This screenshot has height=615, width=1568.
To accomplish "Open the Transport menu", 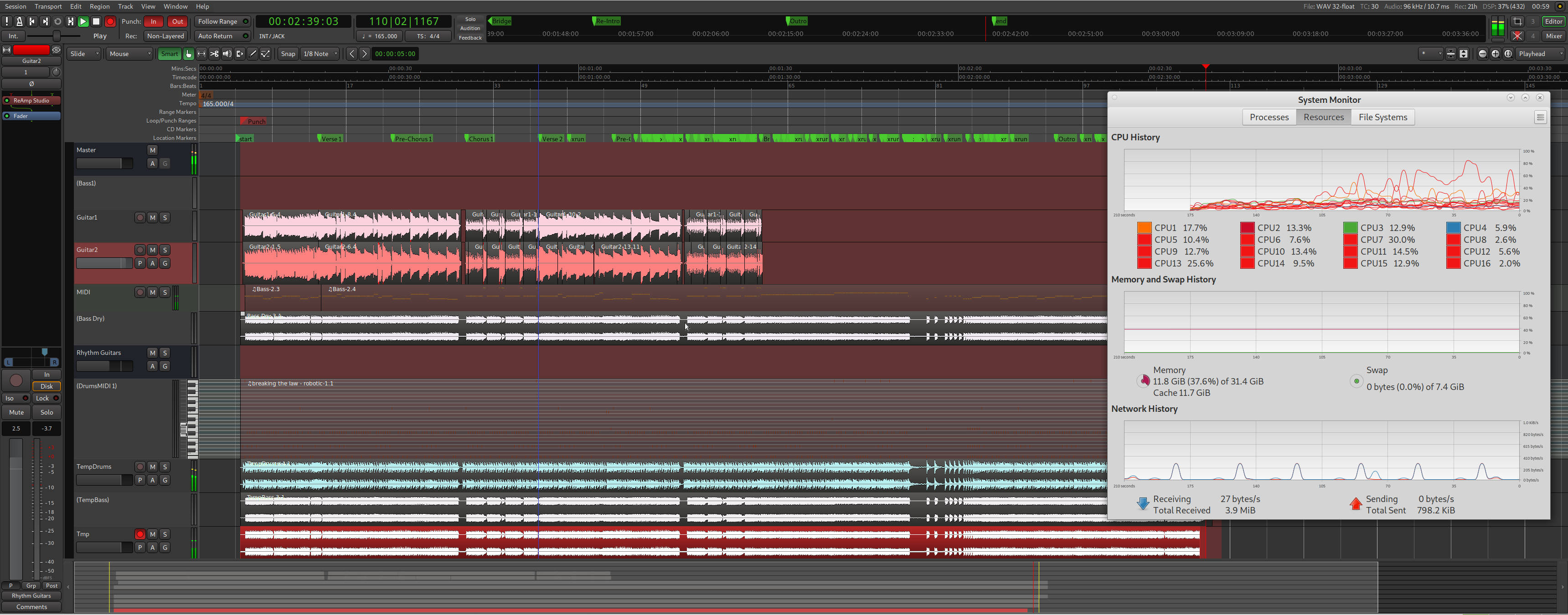I will pyautogui.click(x=48, y=6).
